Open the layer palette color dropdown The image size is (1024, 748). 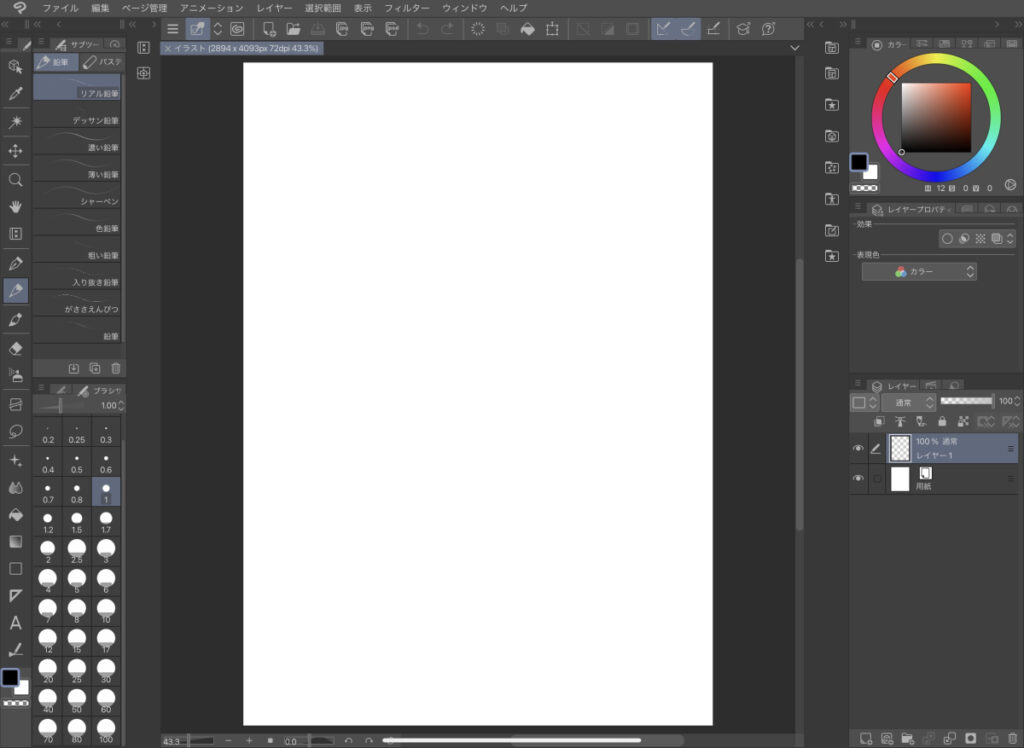coord(865,402)
